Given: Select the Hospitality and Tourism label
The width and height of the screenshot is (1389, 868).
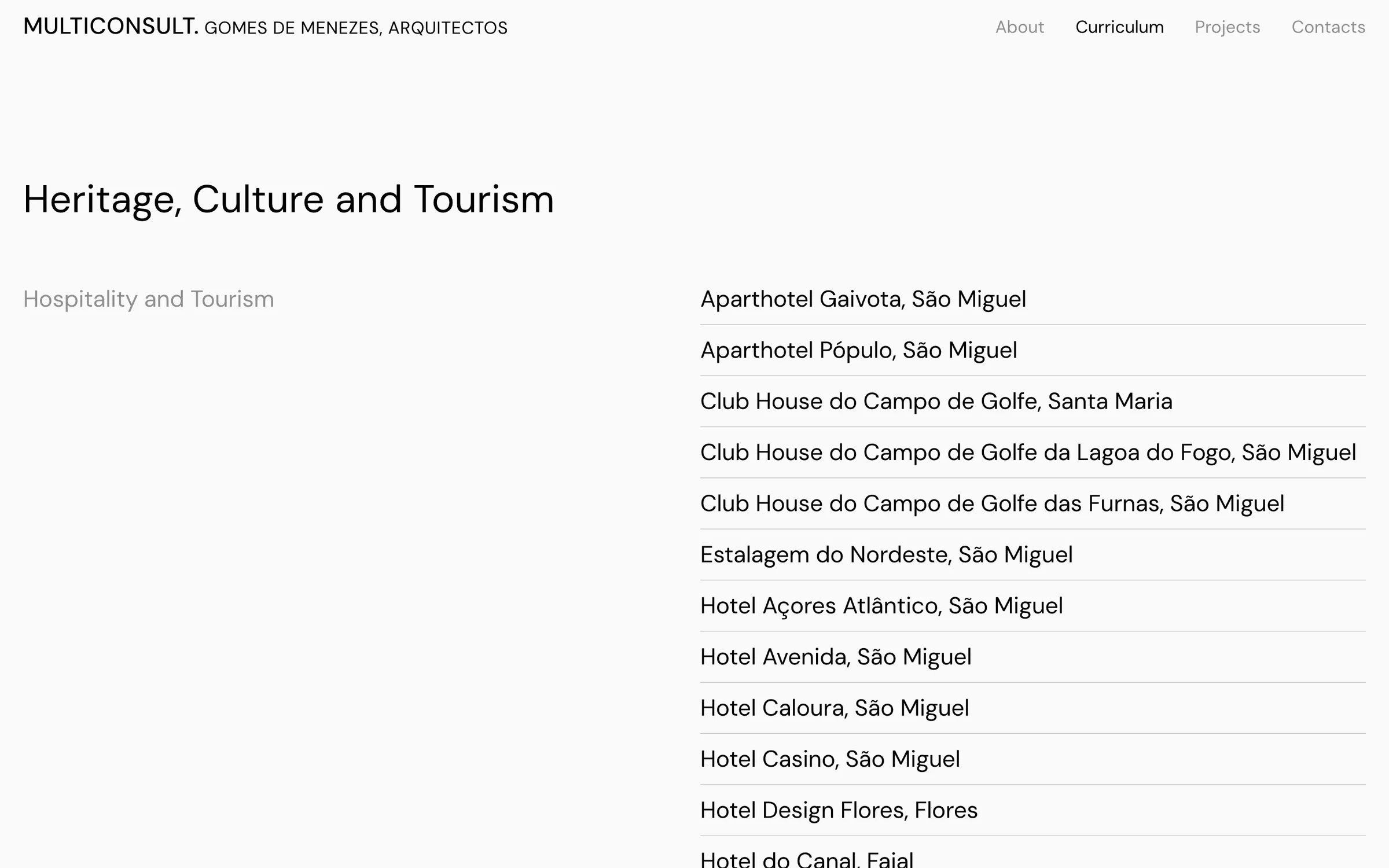Looking at the screenshot, I should click(149, 299).
